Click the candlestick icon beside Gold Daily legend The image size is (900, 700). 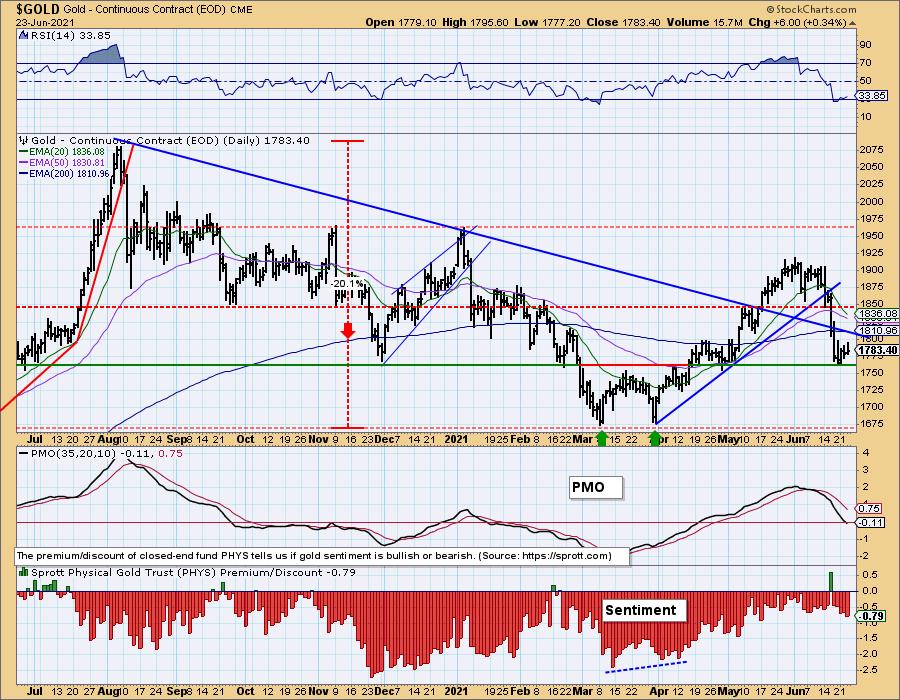[x=24, y=140]
